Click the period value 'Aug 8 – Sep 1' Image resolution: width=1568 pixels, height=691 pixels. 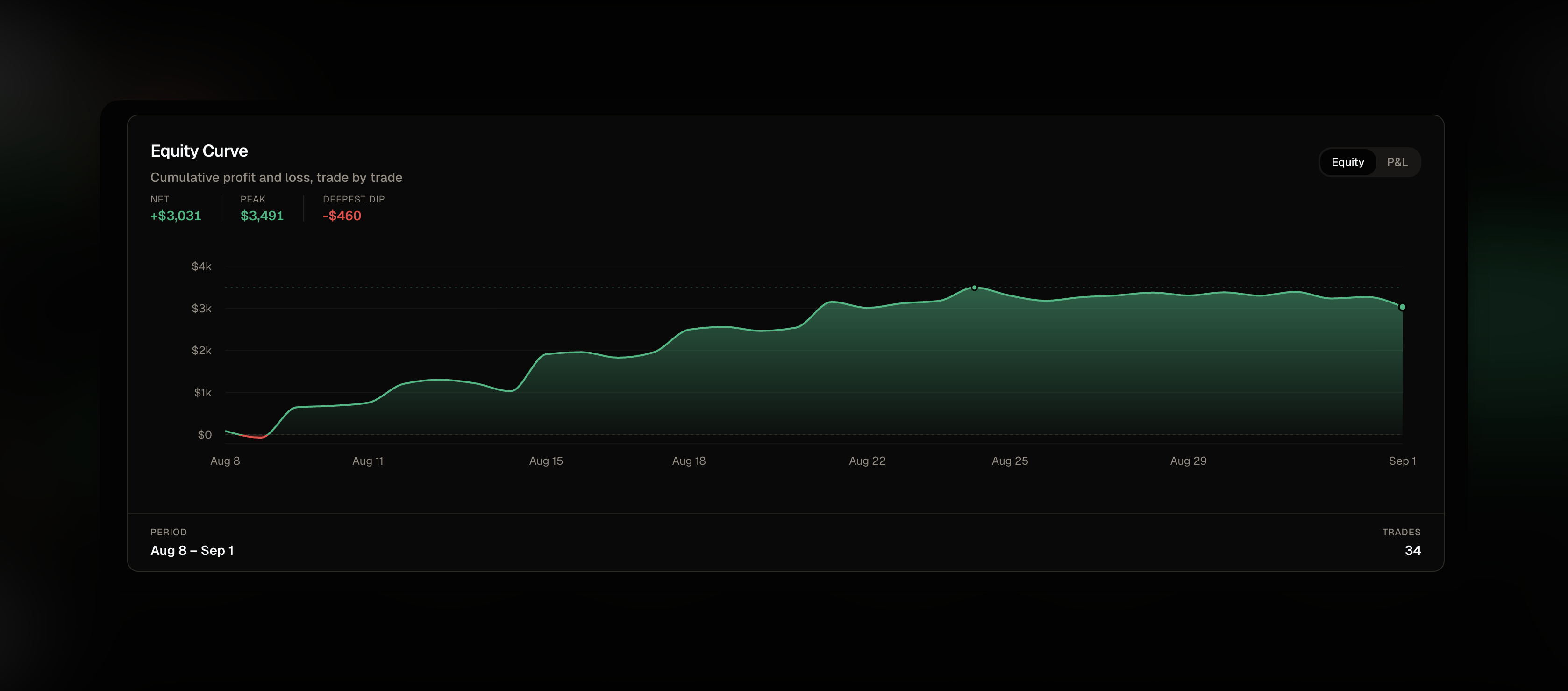pyautogui.click(x=192, y=551)
